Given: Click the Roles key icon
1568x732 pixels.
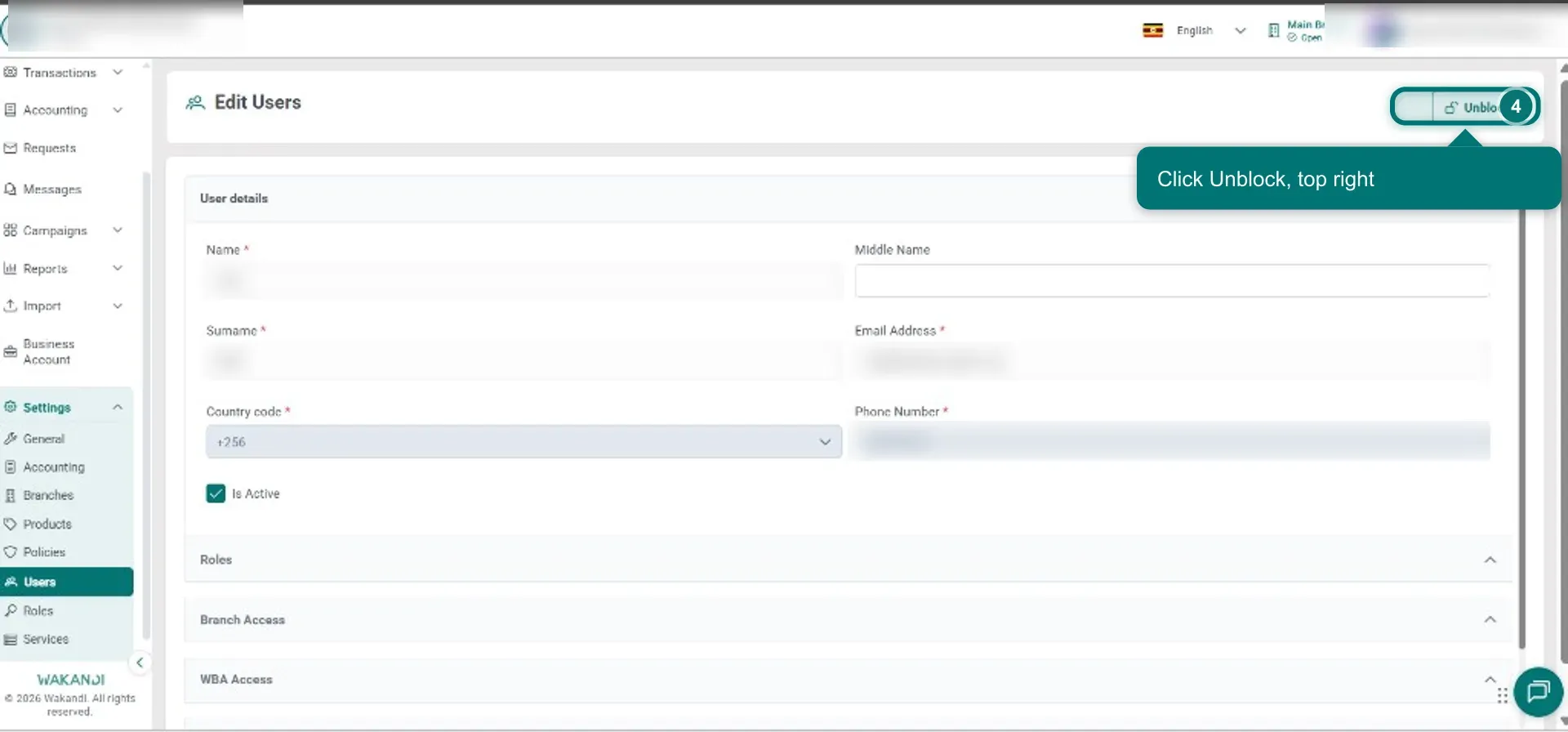Looking at the screenshot, I should click(10, 610).
